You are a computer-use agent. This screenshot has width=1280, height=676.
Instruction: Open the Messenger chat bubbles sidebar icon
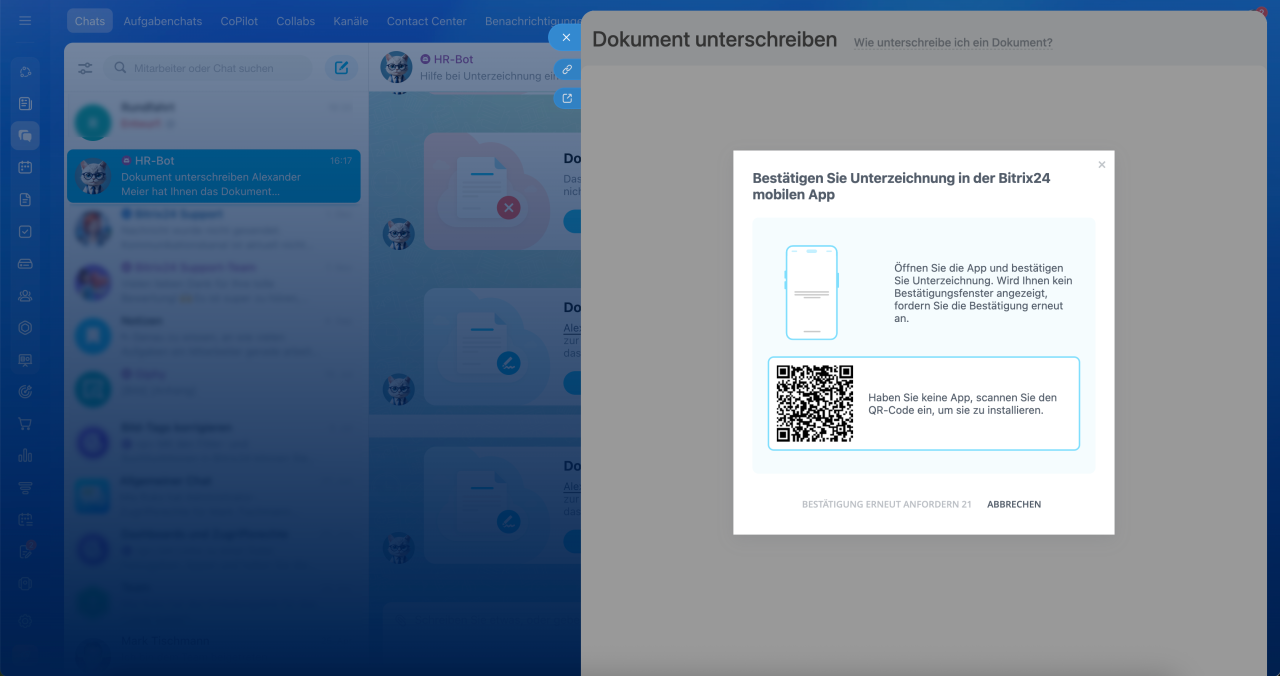pyautogui.click(x=25, y=135)
